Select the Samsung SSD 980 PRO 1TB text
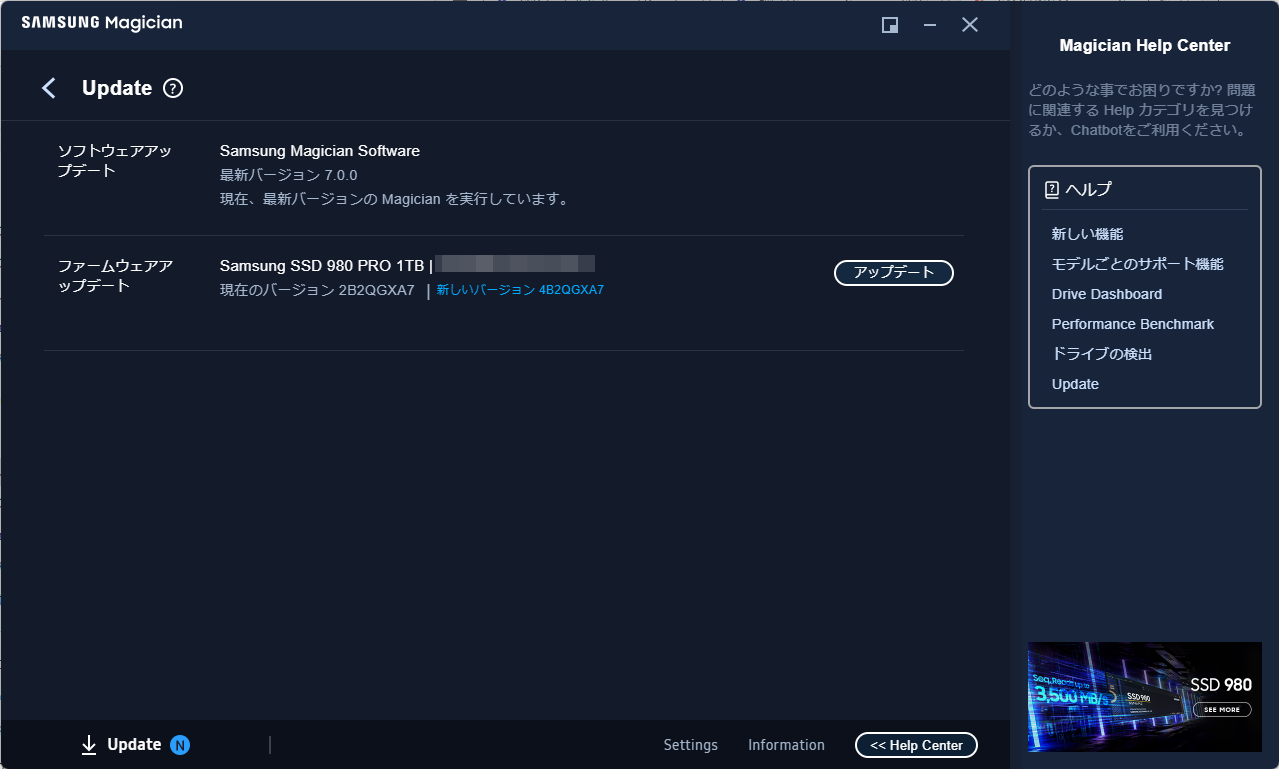Screen dimensions: 1279x769 (x=322, y=265)
